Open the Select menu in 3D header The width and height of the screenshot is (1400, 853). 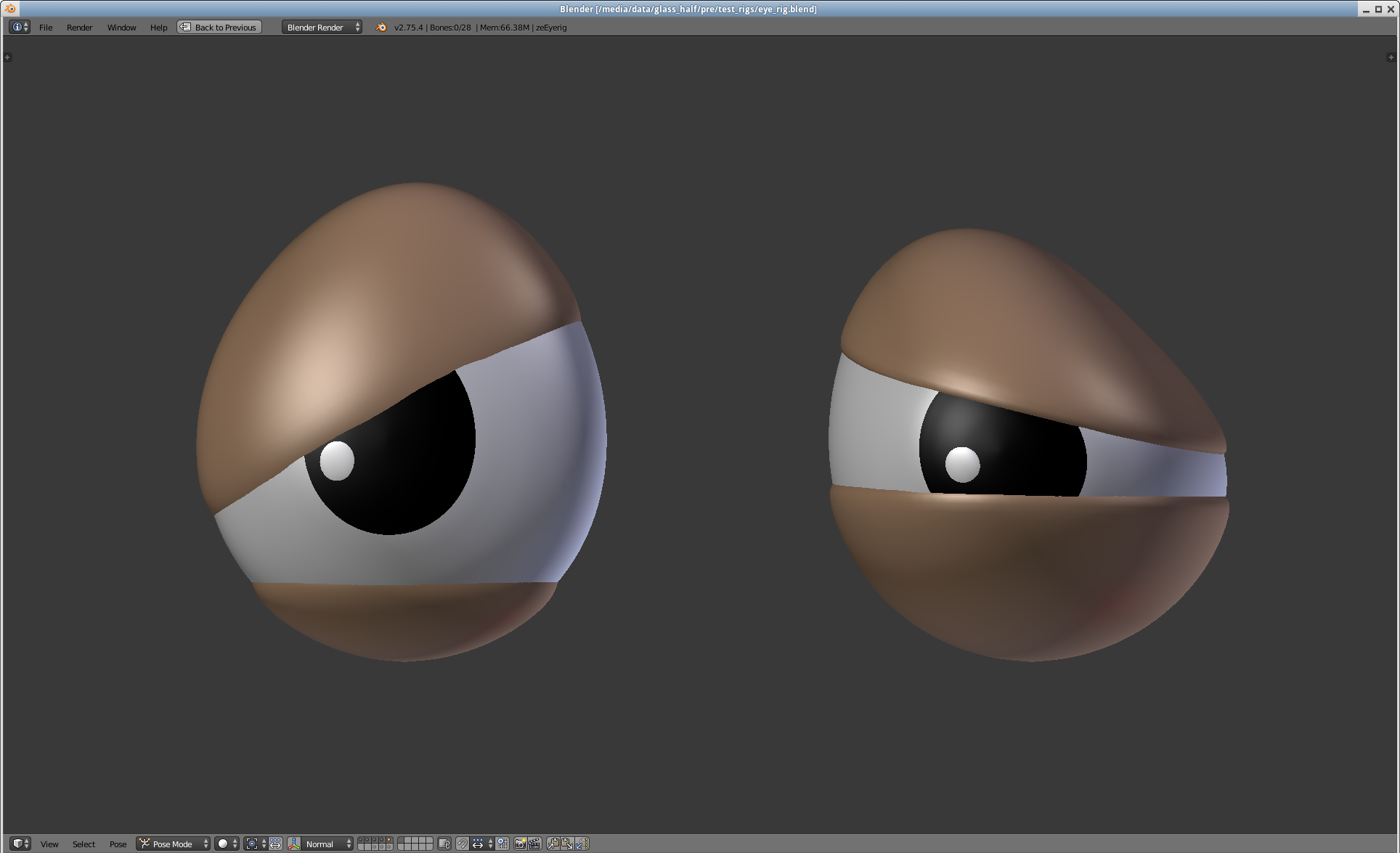point(84,844)
